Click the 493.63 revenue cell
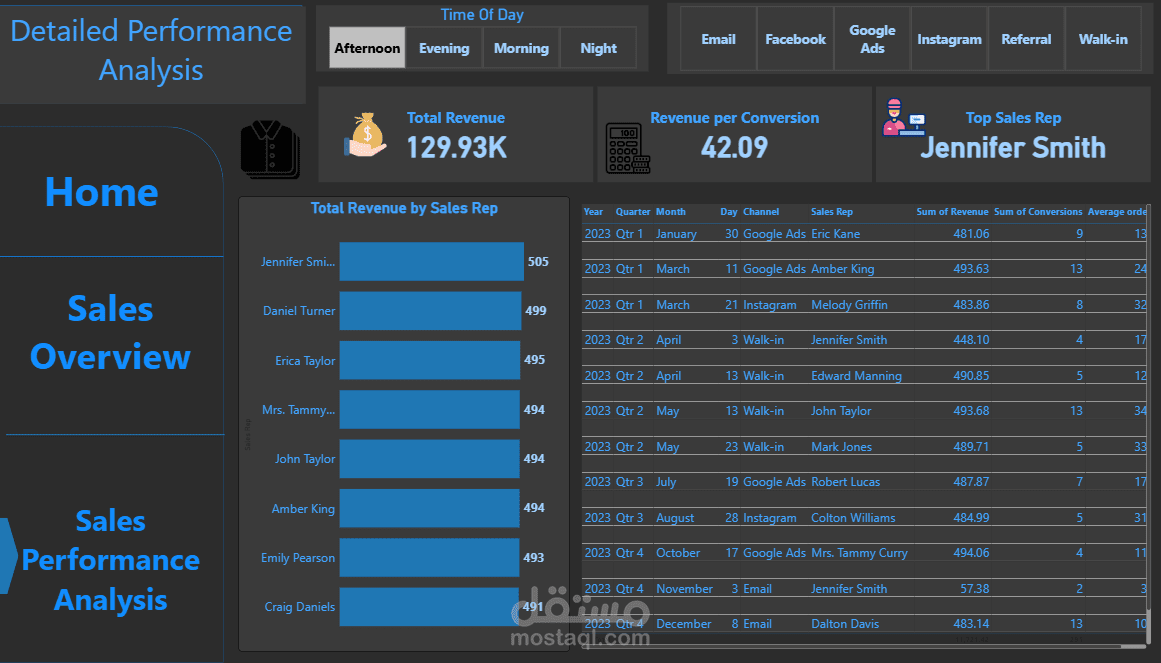 click(x=971, y=270)
